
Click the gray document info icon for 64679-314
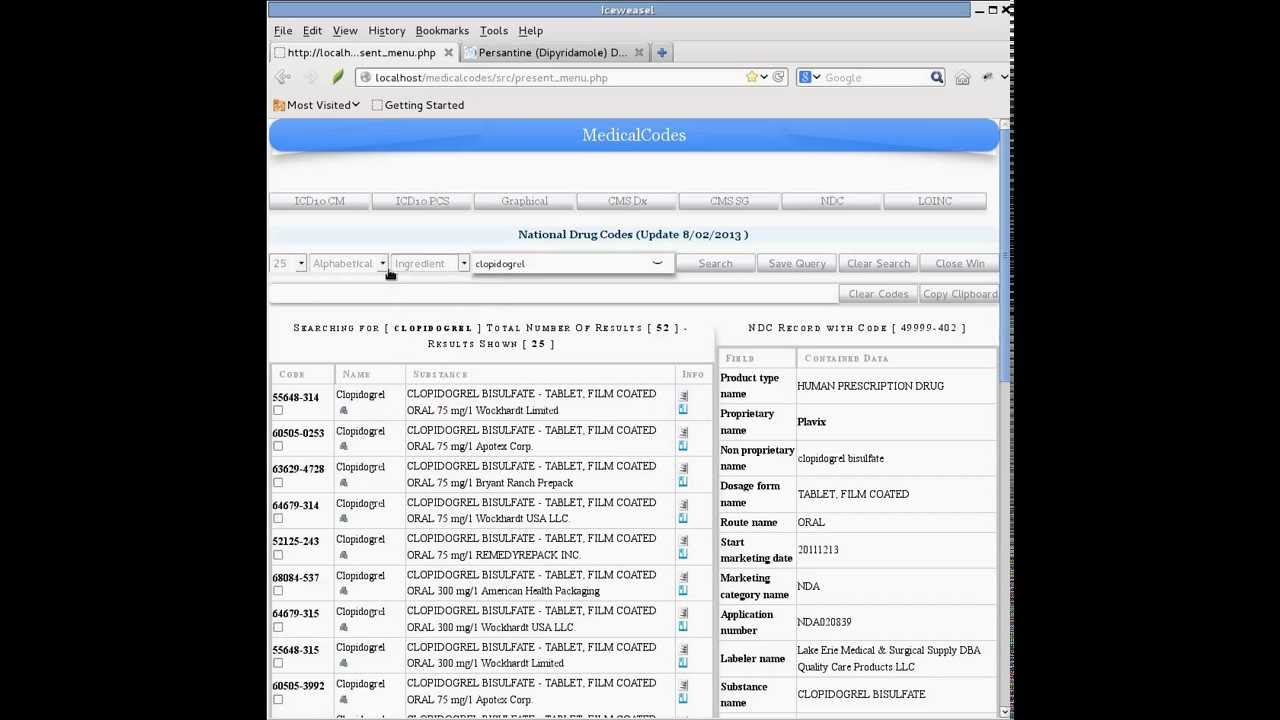tap(684, 506)
